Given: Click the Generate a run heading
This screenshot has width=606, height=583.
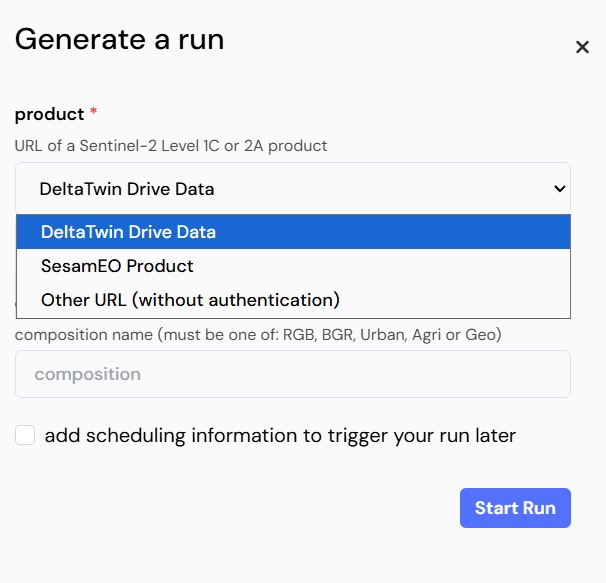Looking at the screenshot, I should point(119,39).
